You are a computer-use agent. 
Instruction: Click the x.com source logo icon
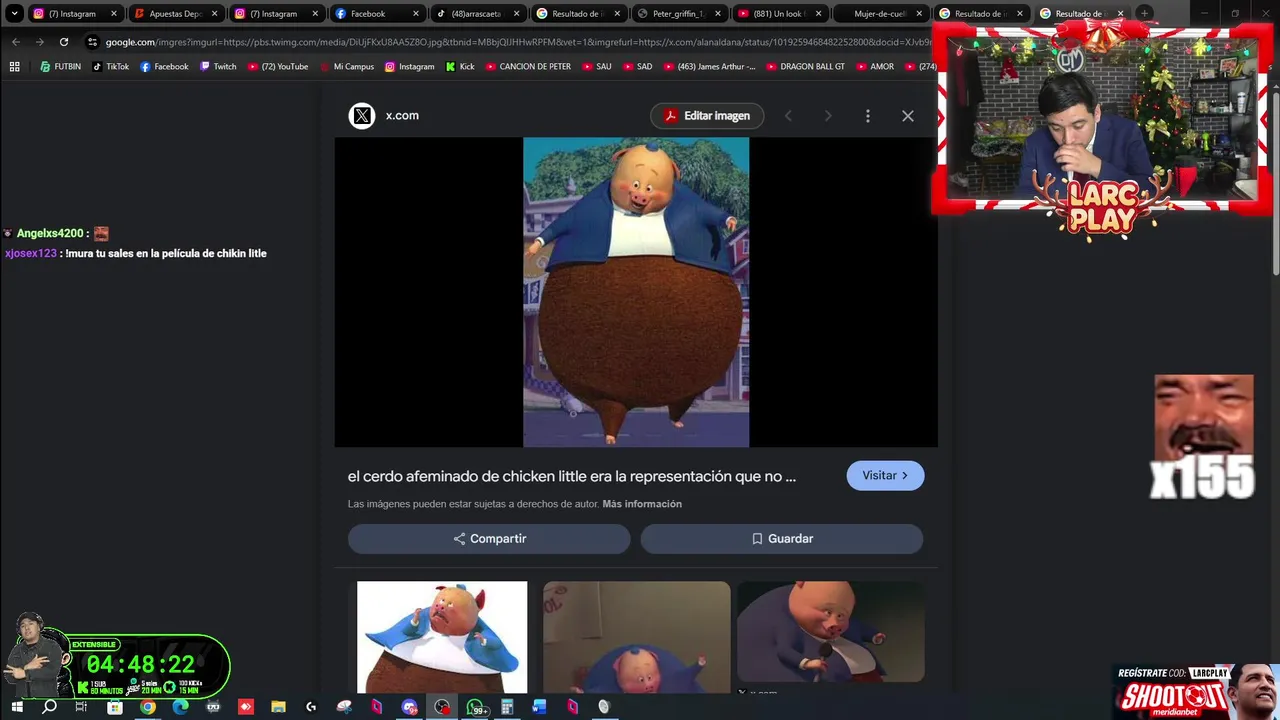click(362, 116)
